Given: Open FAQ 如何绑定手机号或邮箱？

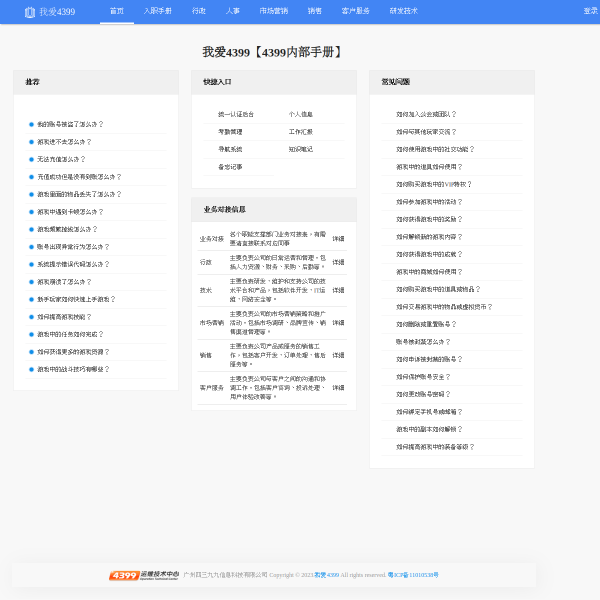Looking at the screenshot, I should tap(429, 412).
